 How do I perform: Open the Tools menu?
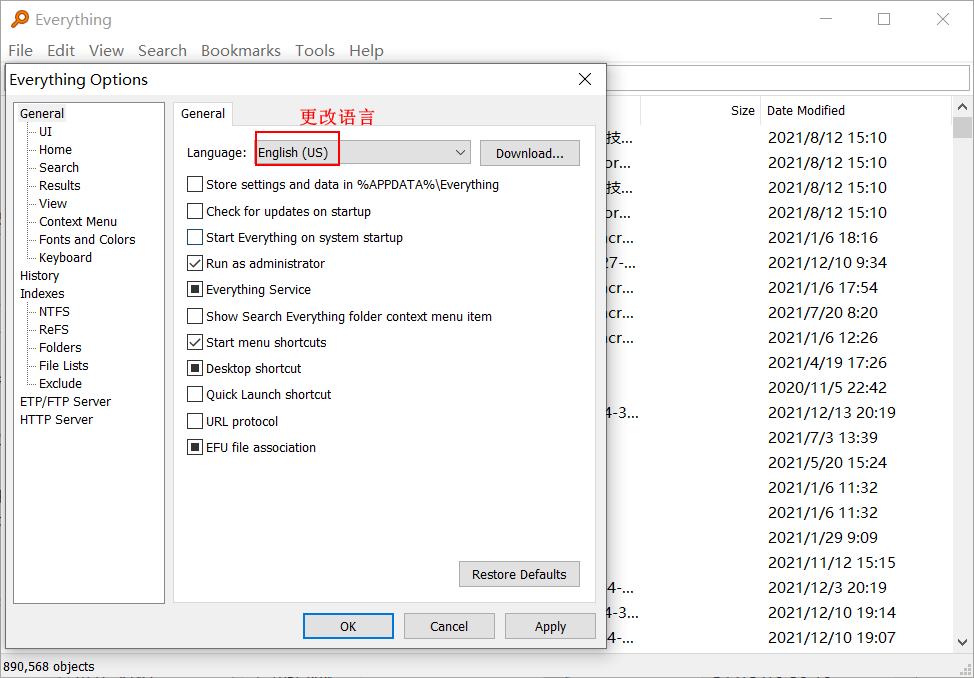tap(315, 50)
